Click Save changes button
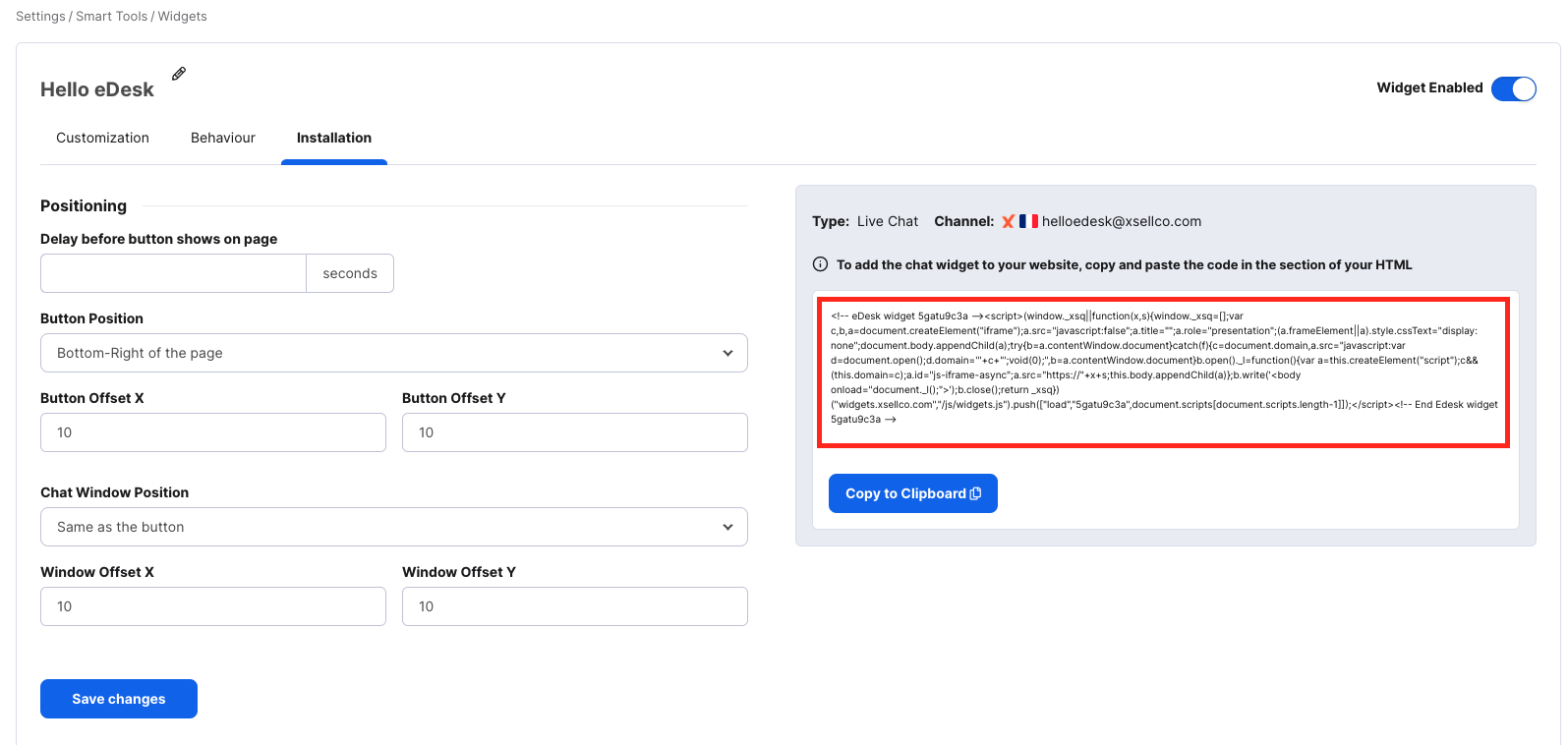 click(119, 699)
